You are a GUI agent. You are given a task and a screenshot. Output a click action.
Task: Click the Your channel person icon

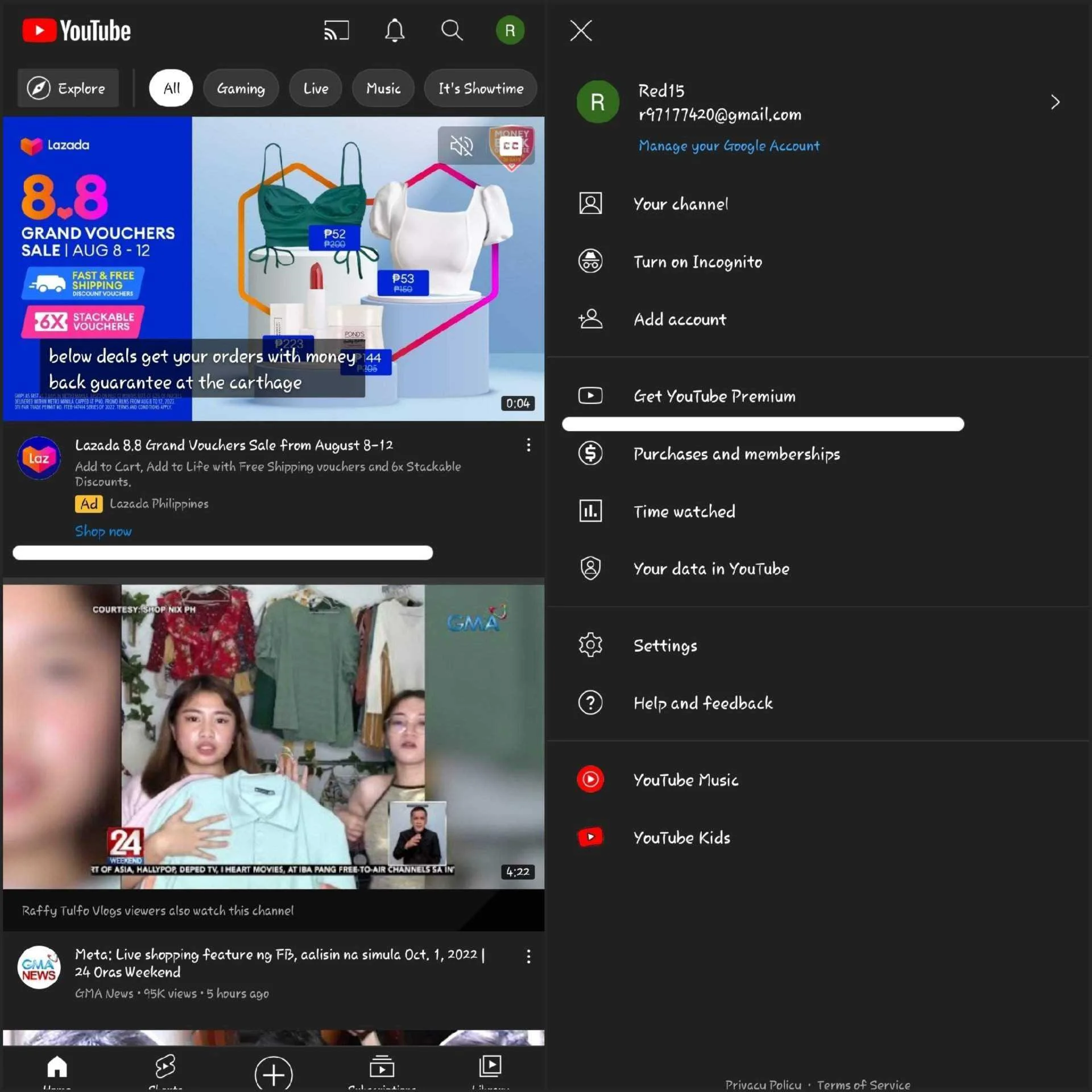pos(590,204)
